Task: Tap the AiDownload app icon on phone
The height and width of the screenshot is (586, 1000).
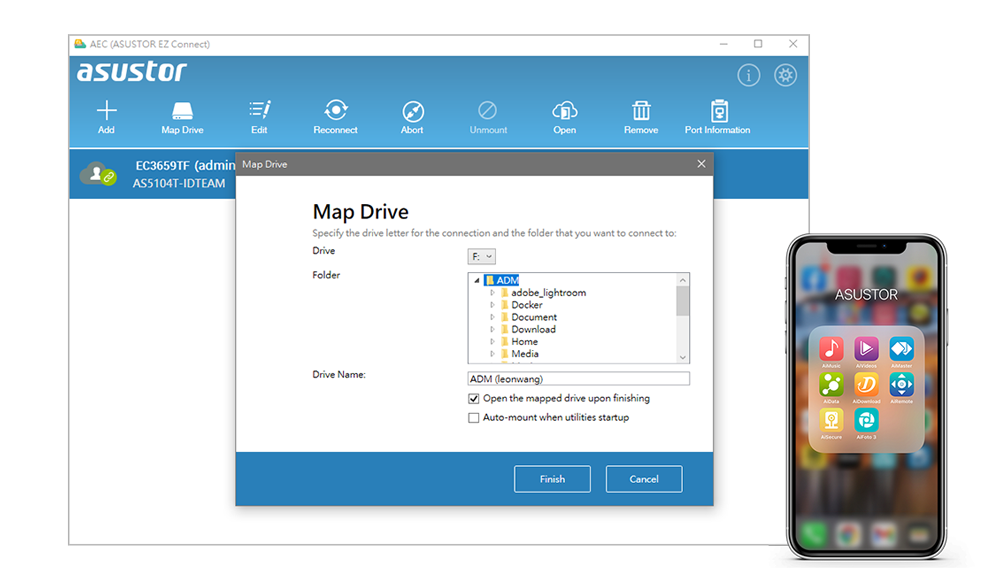Action: tap(866, 385)
